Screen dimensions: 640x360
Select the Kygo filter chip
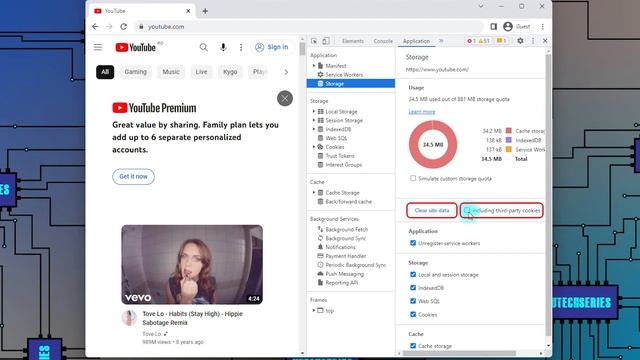coord(230,72)
